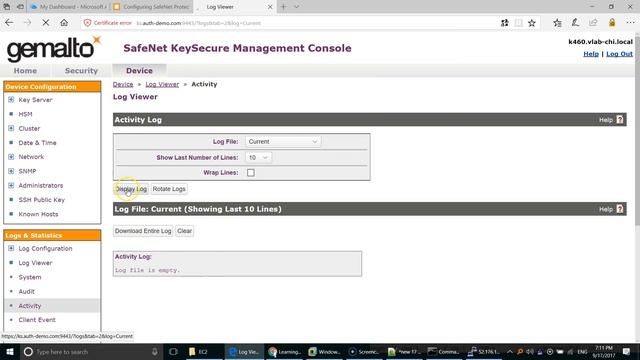The width and height of the screenshot is (640, 360).
Task: Click the volume icon in system tray
Action: click(x=530, y=351)
